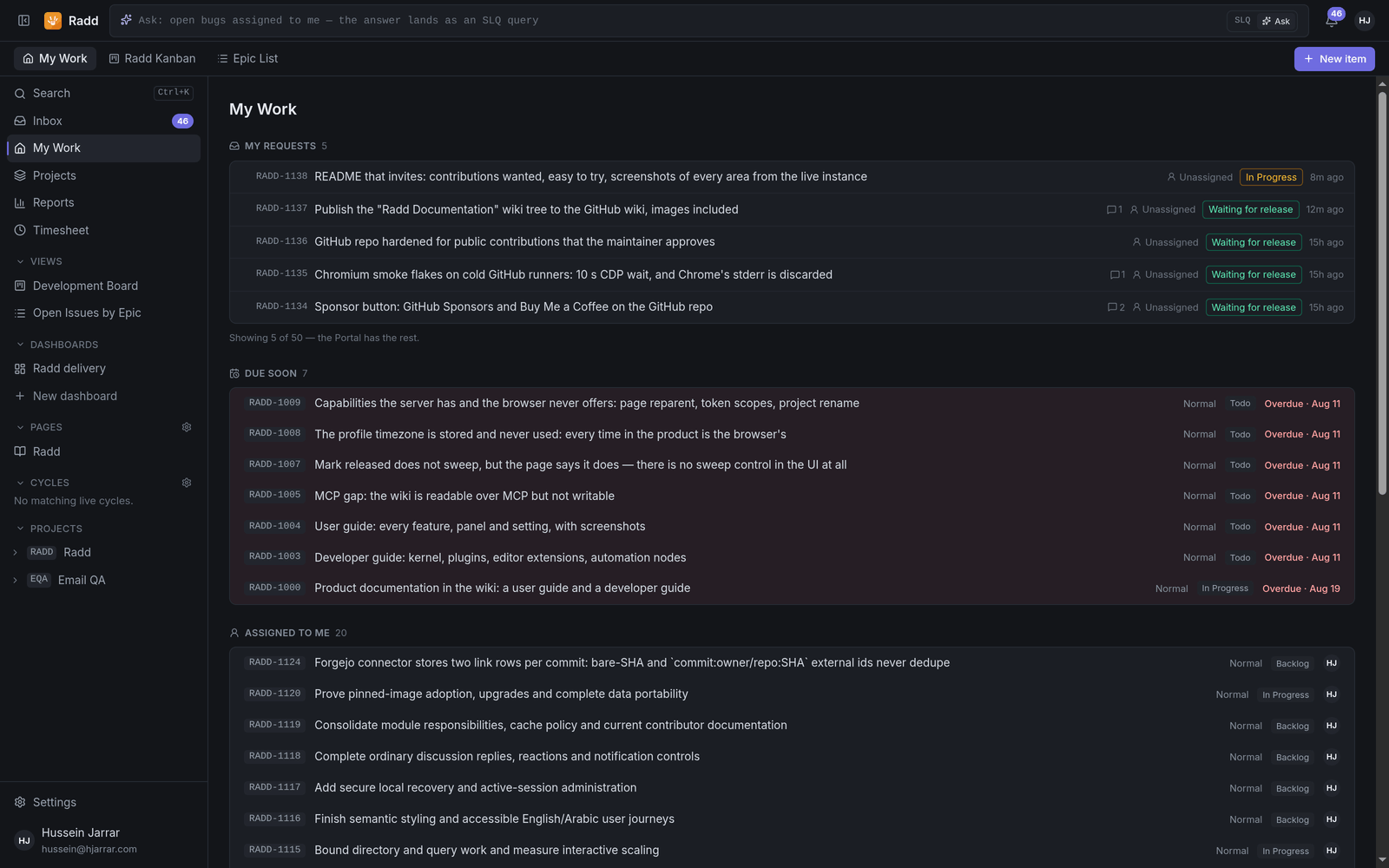Viewport: 1389px width, 868px height.
Task: Click In Progress status on RADD-1138
Action: (1271, 177)
